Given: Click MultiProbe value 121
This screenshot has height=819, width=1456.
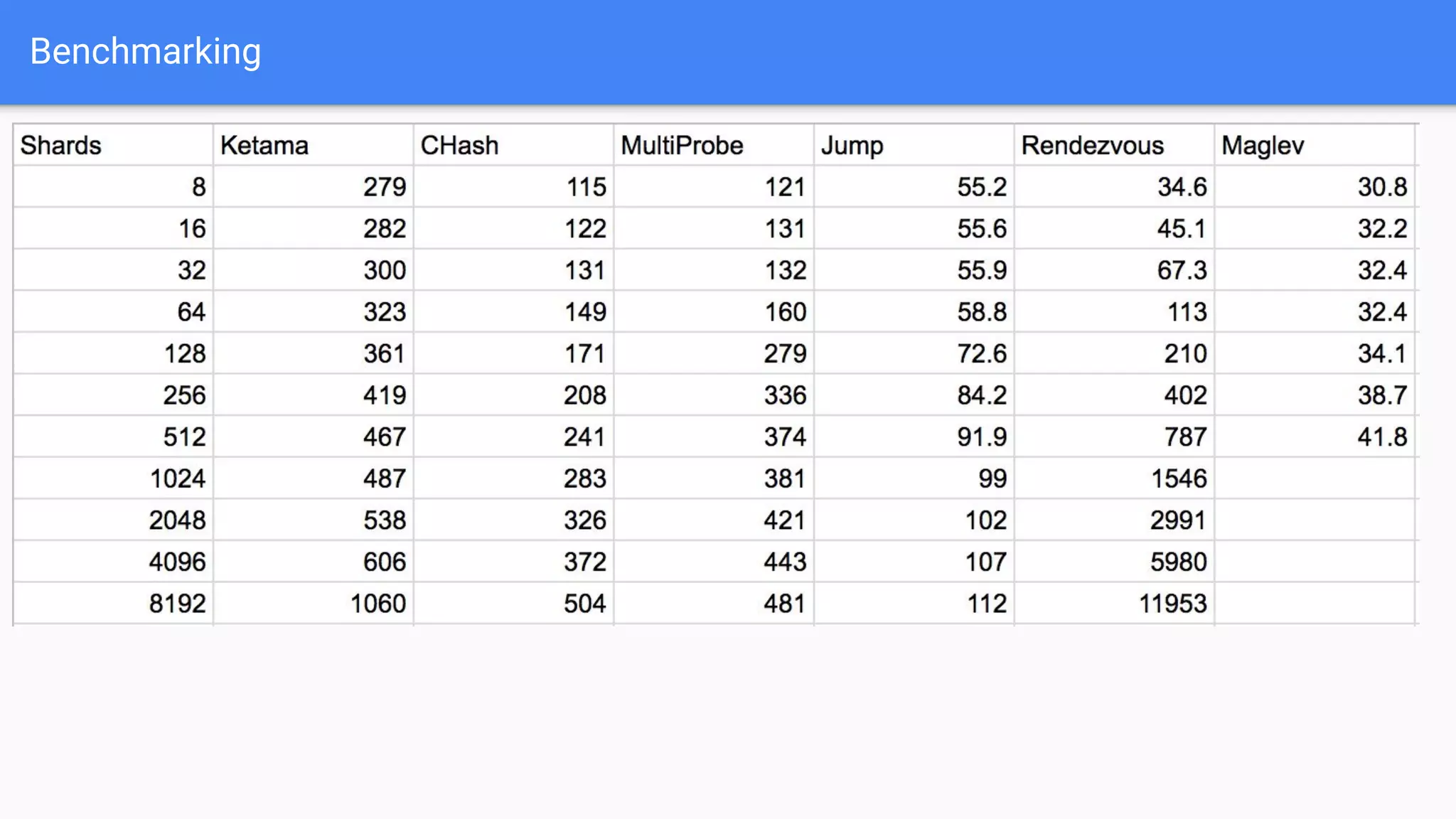Looking at the screenshot, I should pyautogui.click(x=714, y=187).
